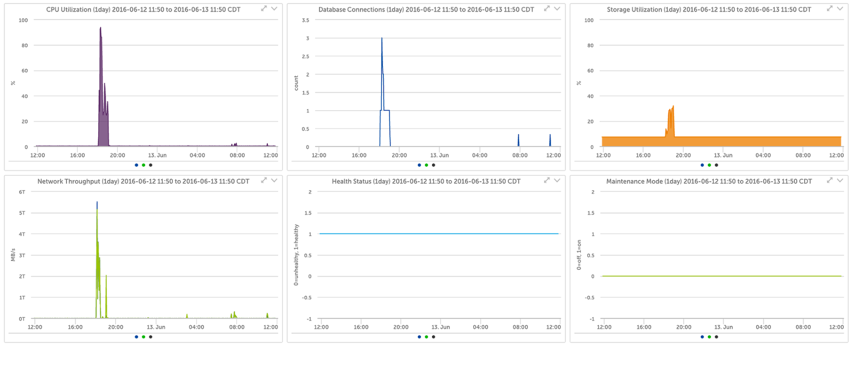Click the 'count' y-axis label on Database Connections

pyautogui.click(x=297, y=83)
